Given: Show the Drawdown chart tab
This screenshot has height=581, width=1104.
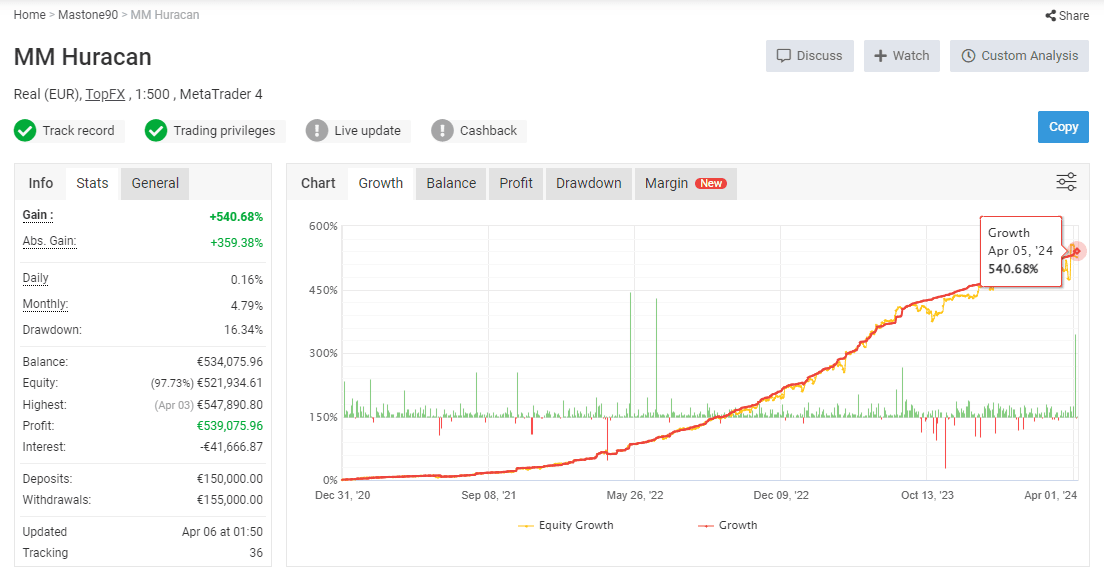Looking at the screenshot, I should pos(589,183).
